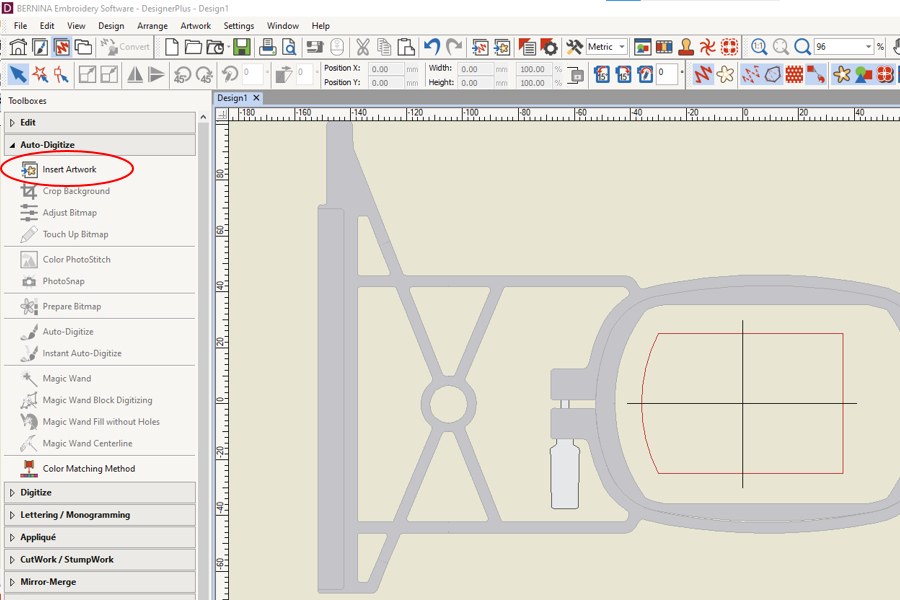Toggle the proportional scaling lock icon

(x=576, y=75)
